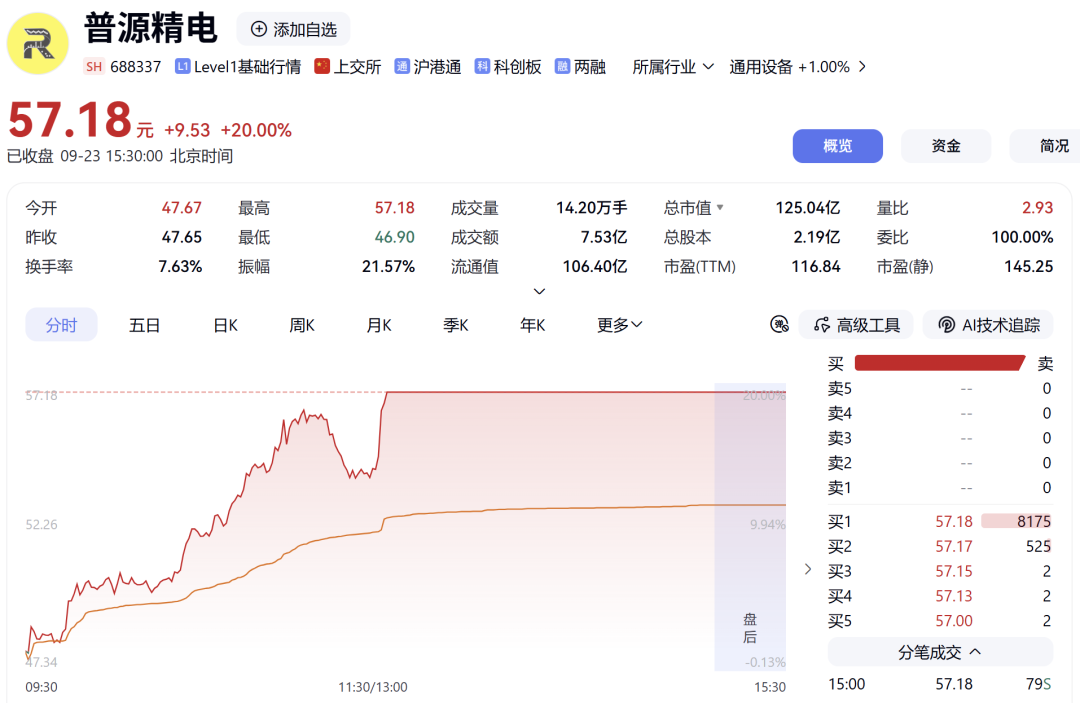Screen dimensions: 1080x703
Task: Expand order book side arrow
Action: pos(808,569)
